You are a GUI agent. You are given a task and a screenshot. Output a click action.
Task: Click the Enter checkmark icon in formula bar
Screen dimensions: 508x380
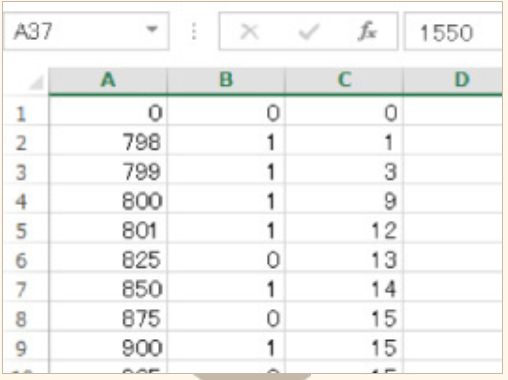pyautogui.click(x=309, y=32)
